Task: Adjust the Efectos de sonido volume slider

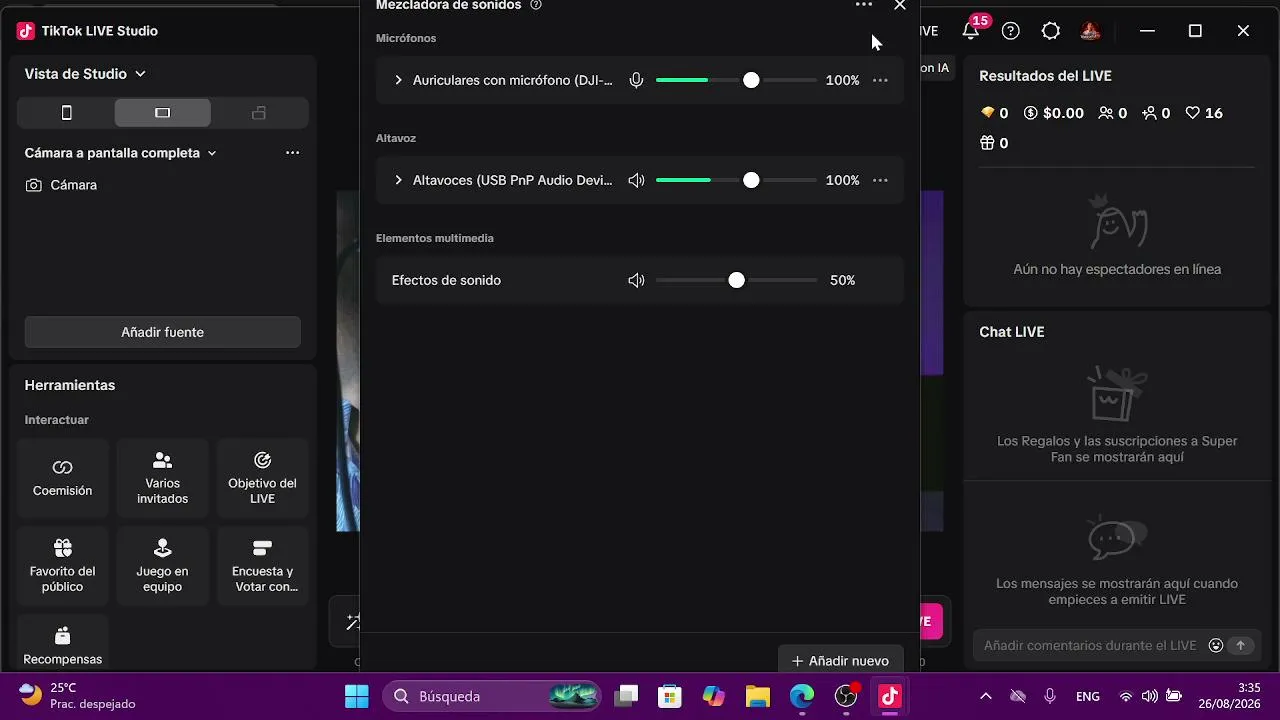Action: [736, 280]
